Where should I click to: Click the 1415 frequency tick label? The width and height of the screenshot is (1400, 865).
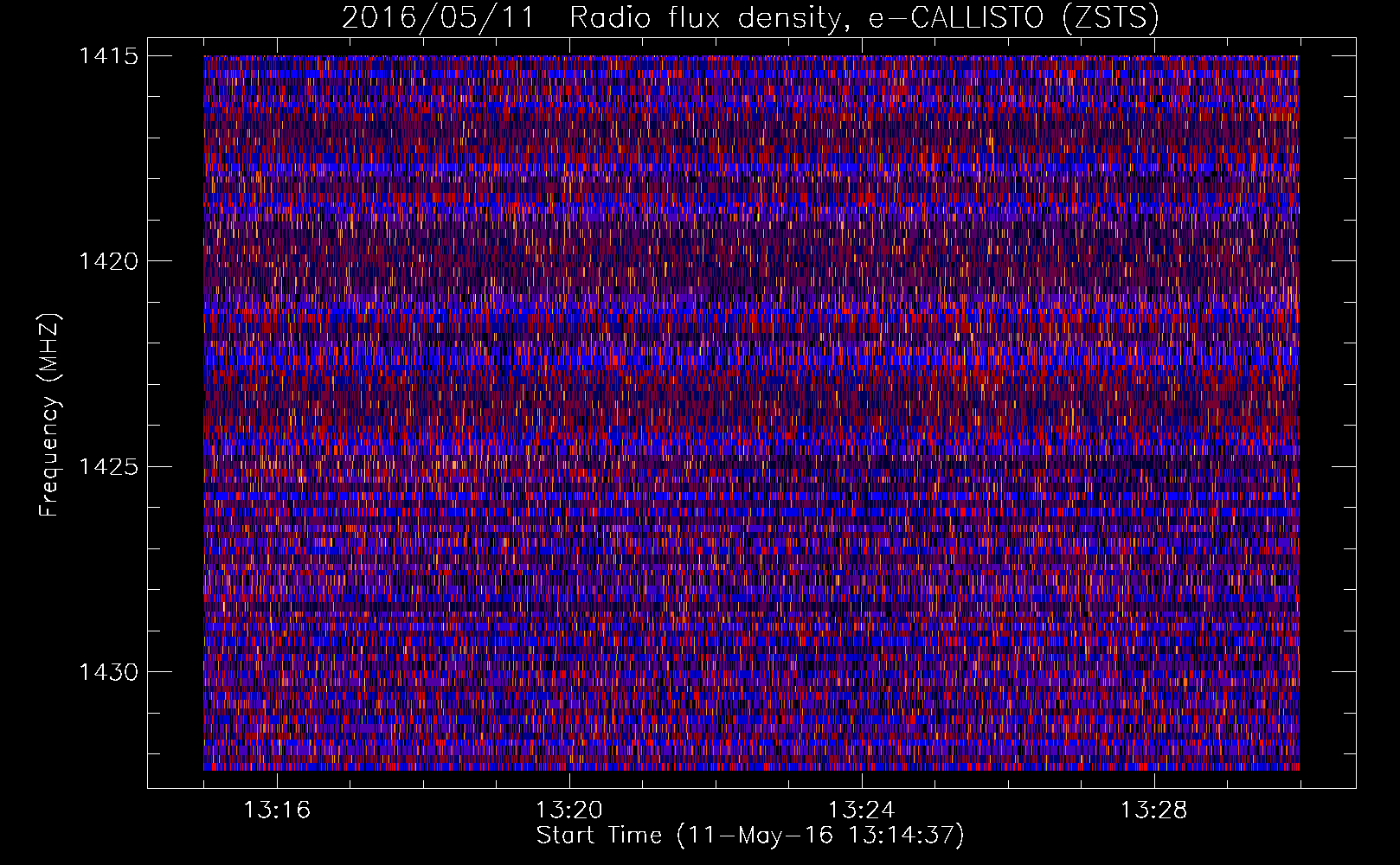[x=108, y=56]
